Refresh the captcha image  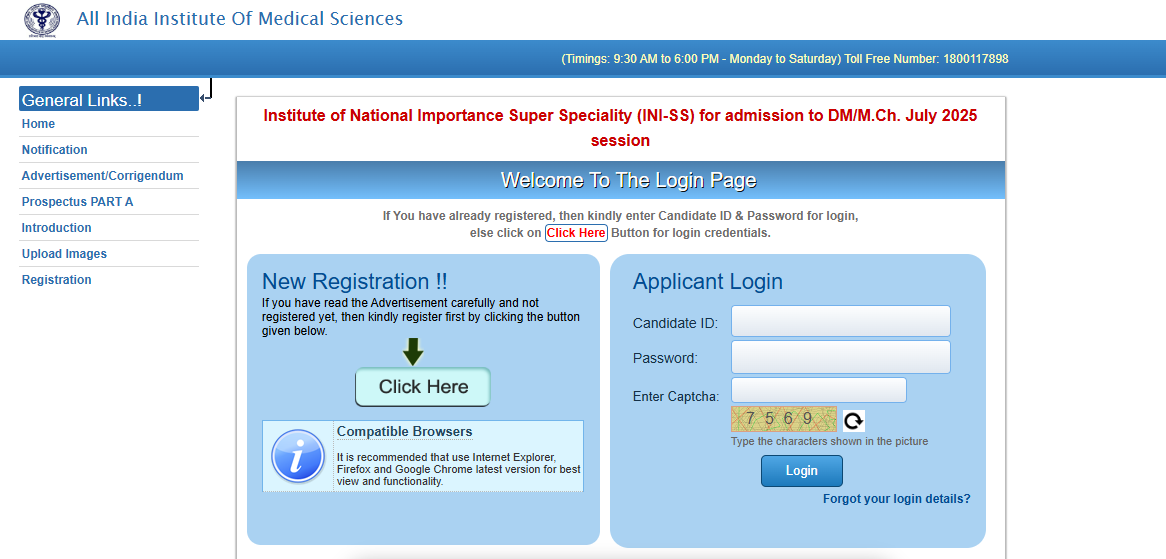853,421
